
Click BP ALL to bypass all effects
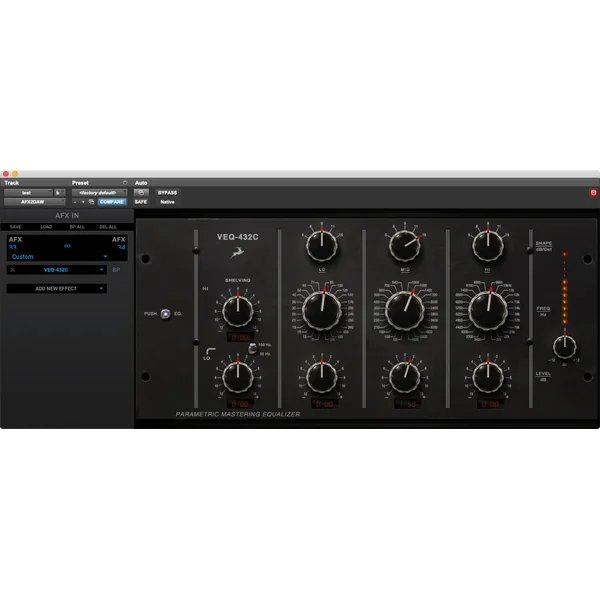(77, 227)
